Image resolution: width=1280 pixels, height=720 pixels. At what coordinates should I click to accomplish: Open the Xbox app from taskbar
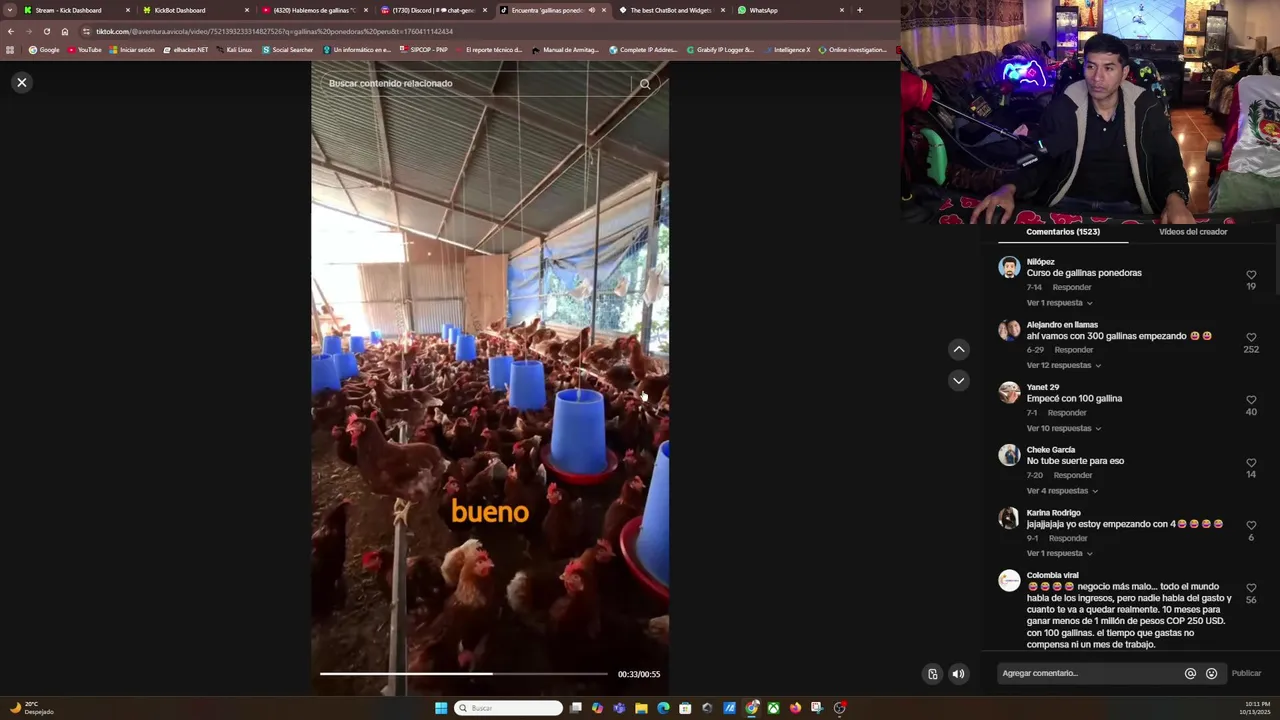pos(773,708)
